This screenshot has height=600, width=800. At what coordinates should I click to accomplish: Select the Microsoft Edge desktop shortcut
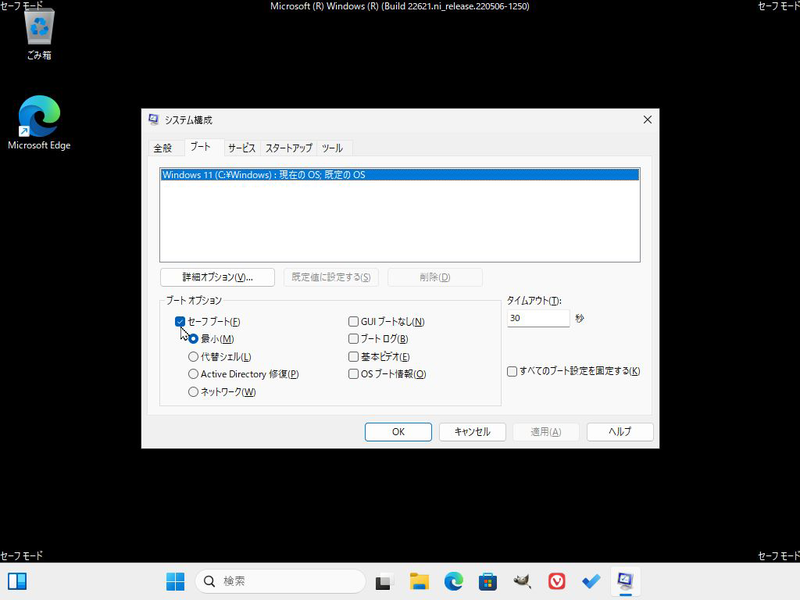click(39, 122)
